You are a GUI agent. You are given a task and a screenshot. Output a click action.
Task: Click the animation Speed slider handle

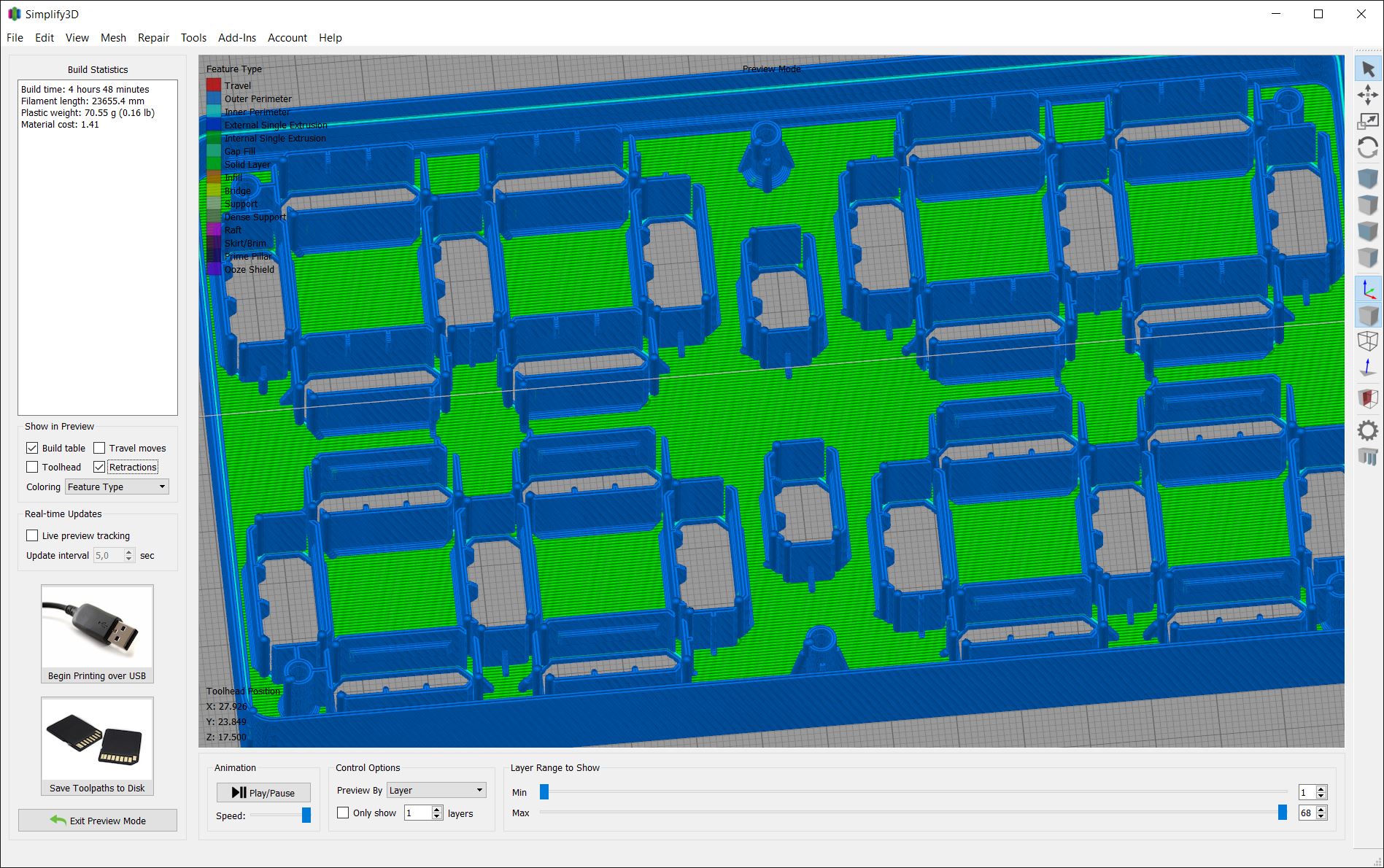click(x=306, y=815)
